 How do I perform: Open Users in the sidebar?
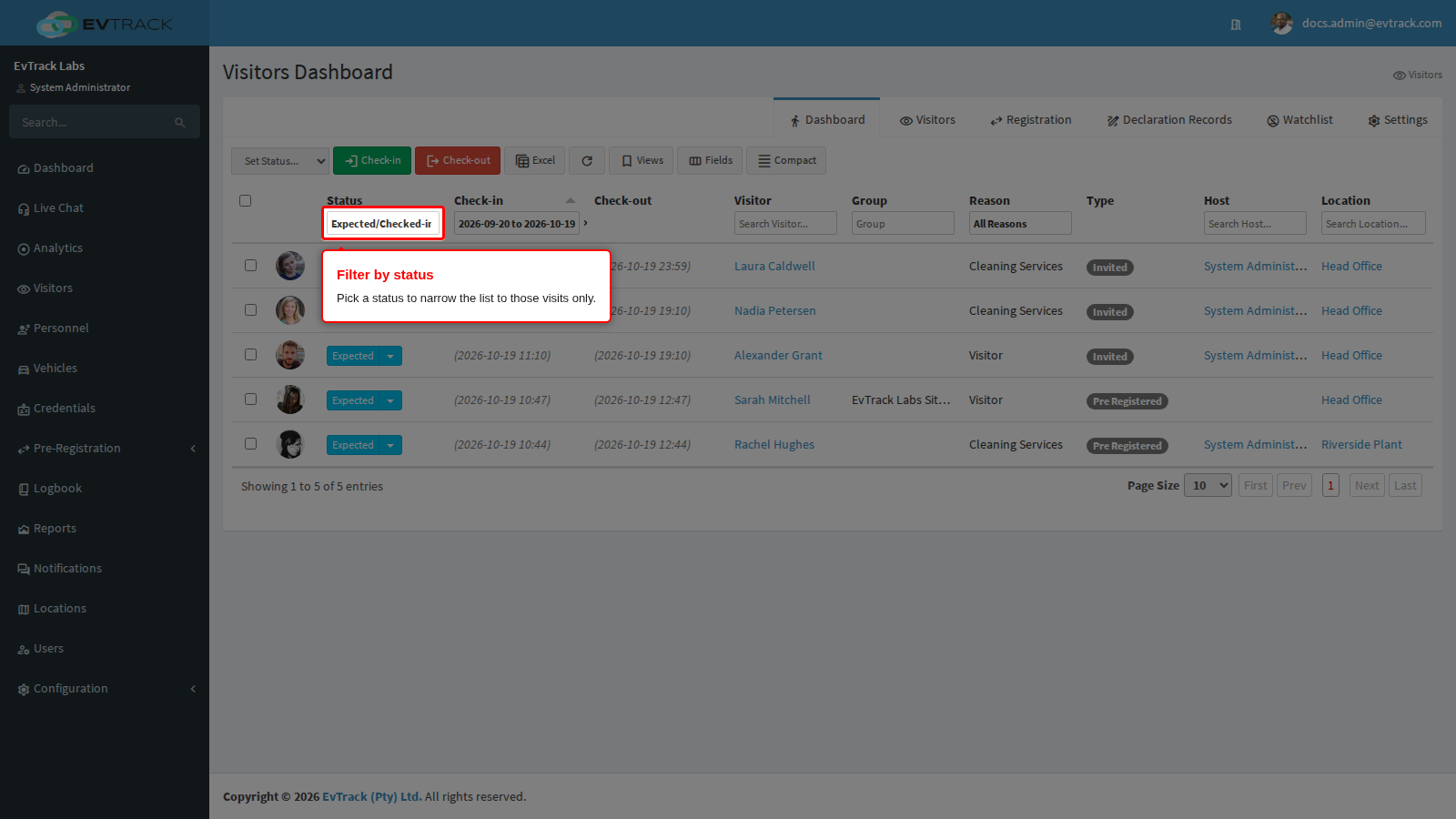pyautogui.click(x=48, y=649)
